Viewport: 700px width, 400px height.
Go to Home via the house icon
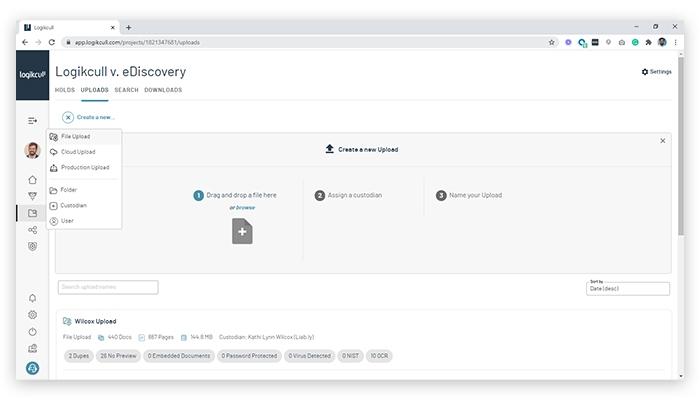[32, 180]
